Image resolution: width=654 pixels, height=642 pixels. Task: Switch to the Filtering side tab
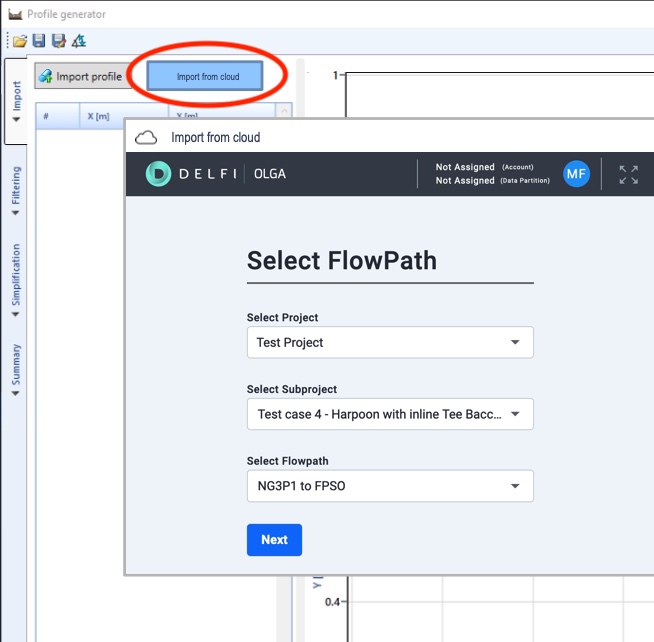click(16, 190)
